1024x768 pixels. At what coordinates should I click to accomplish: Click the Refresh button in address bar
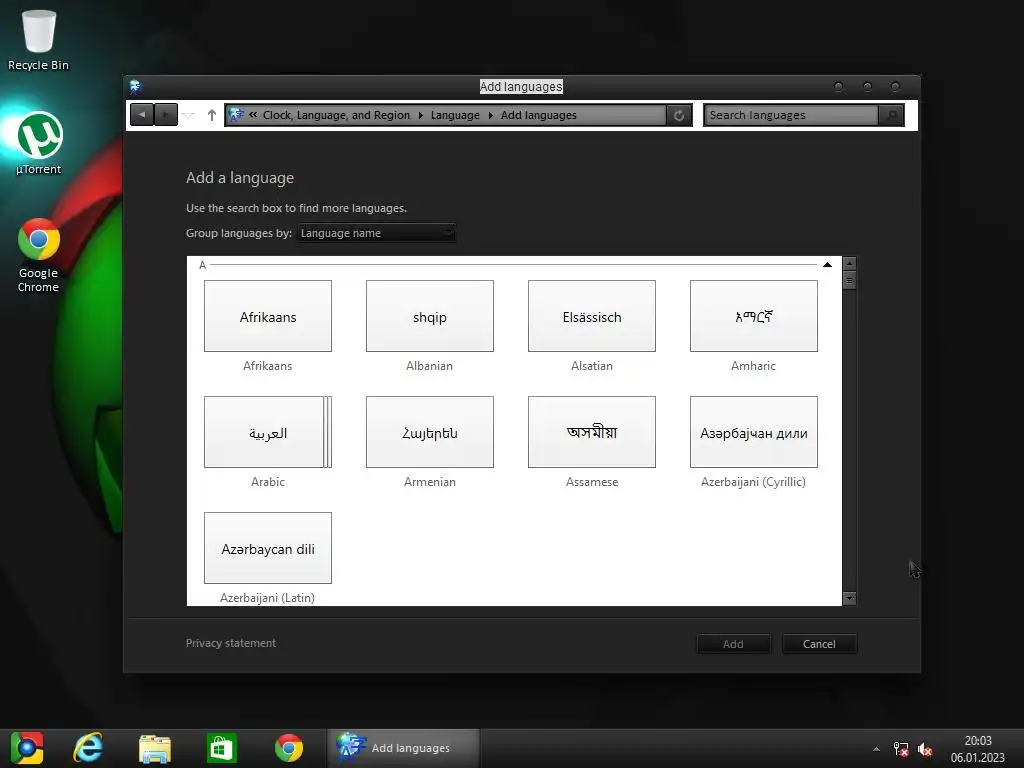[x=679, y=116]
